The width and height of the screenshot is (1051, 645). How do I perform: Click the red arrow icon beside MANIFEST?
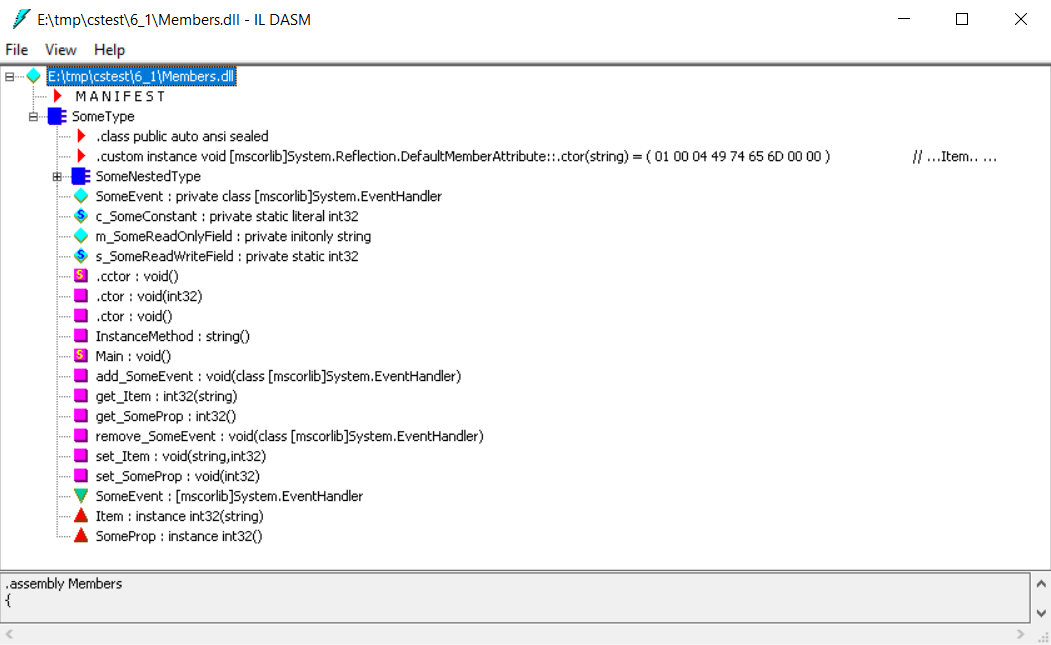coord(58,97)
